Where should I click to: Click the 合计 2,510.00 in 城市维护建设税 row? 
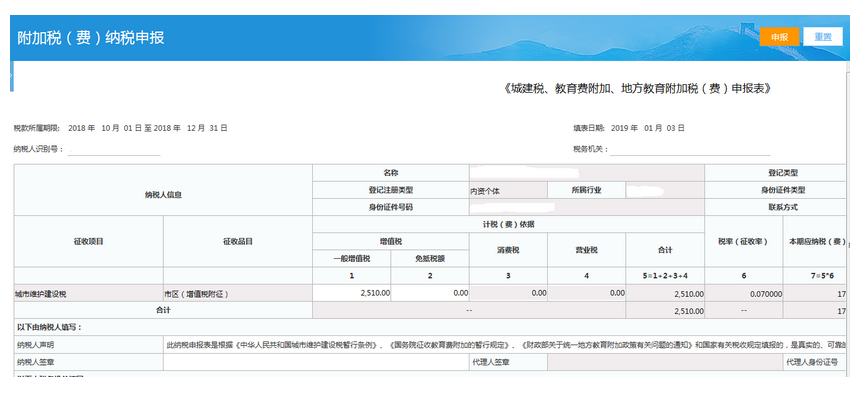[665, 293]
